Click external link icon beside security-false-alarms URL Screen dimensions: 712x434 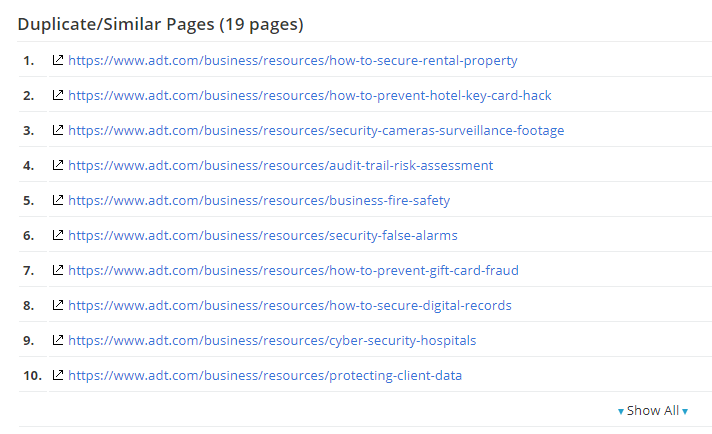(x=58, y=235)
